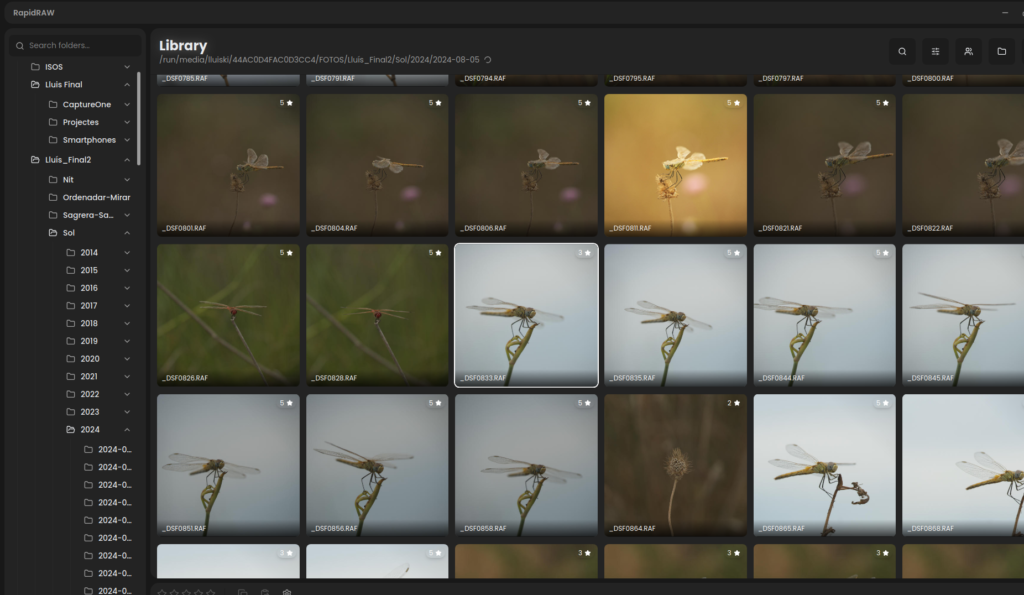Screen dimensions: 1024x595
Task: Click the folder icon button in header
Action: tap(1002, 52)
